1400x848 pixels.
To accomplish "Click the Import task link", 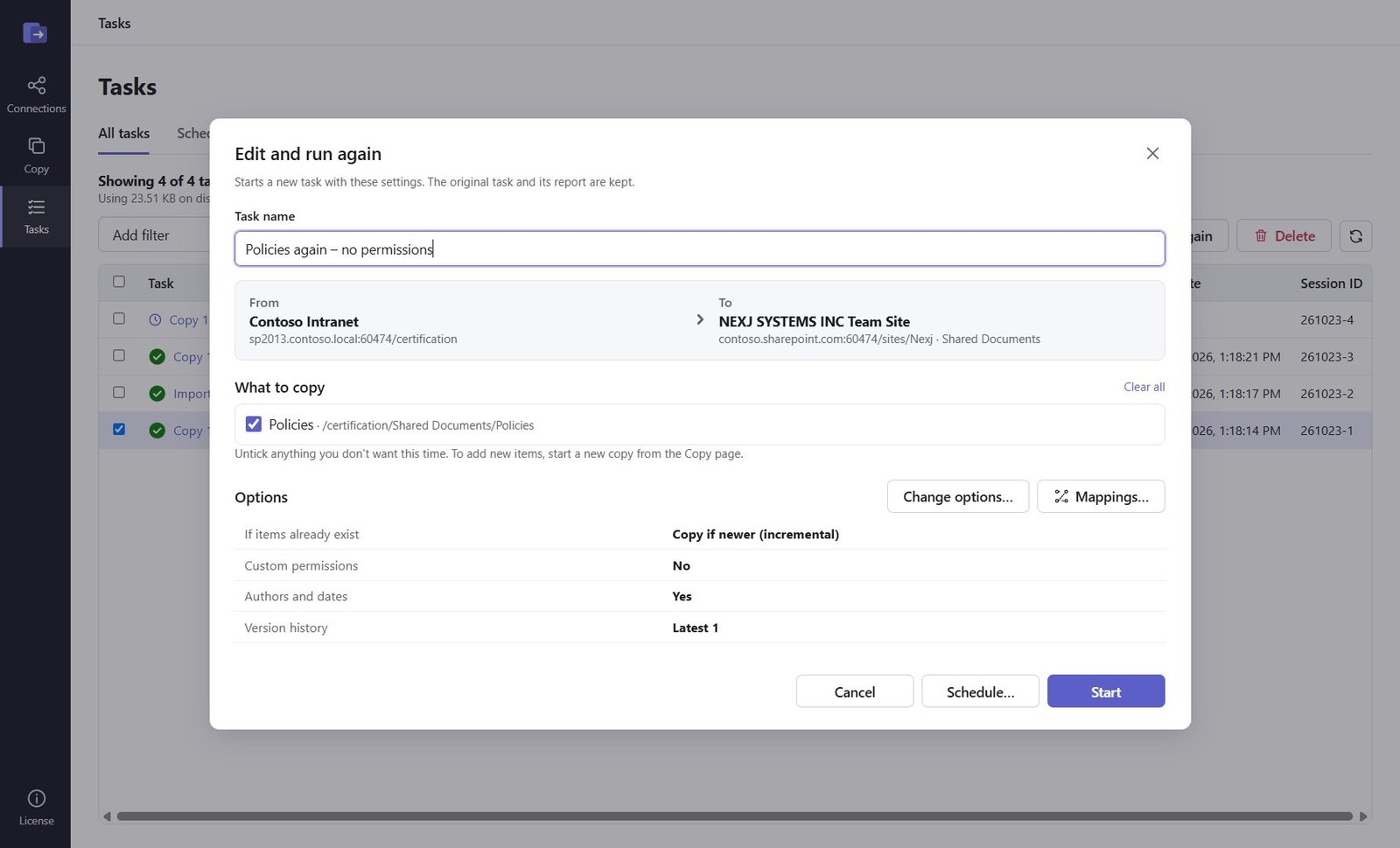I will [192, 394].
